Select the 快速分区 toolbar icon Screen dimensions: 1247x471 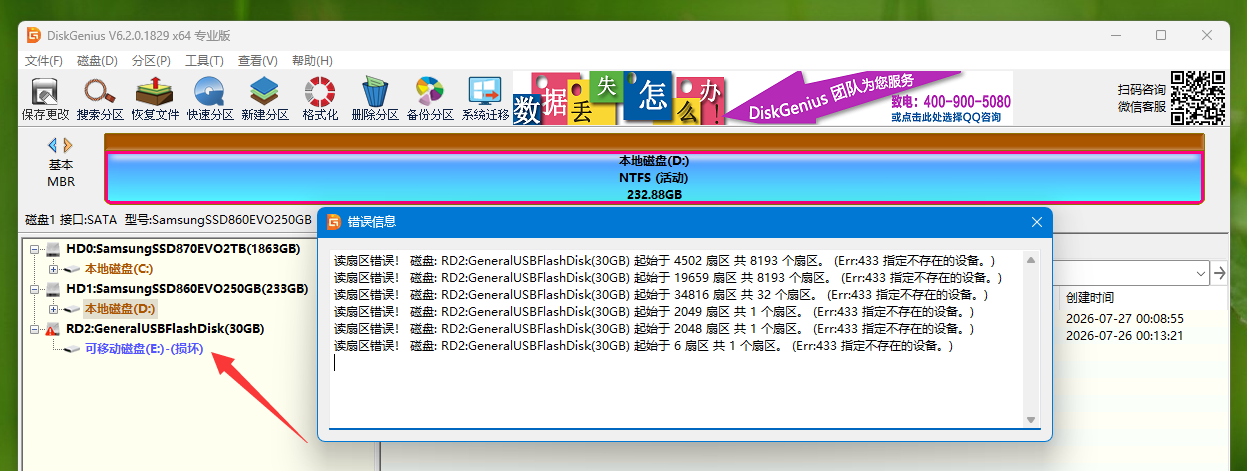pyautogui.click(x=210, y=99)
